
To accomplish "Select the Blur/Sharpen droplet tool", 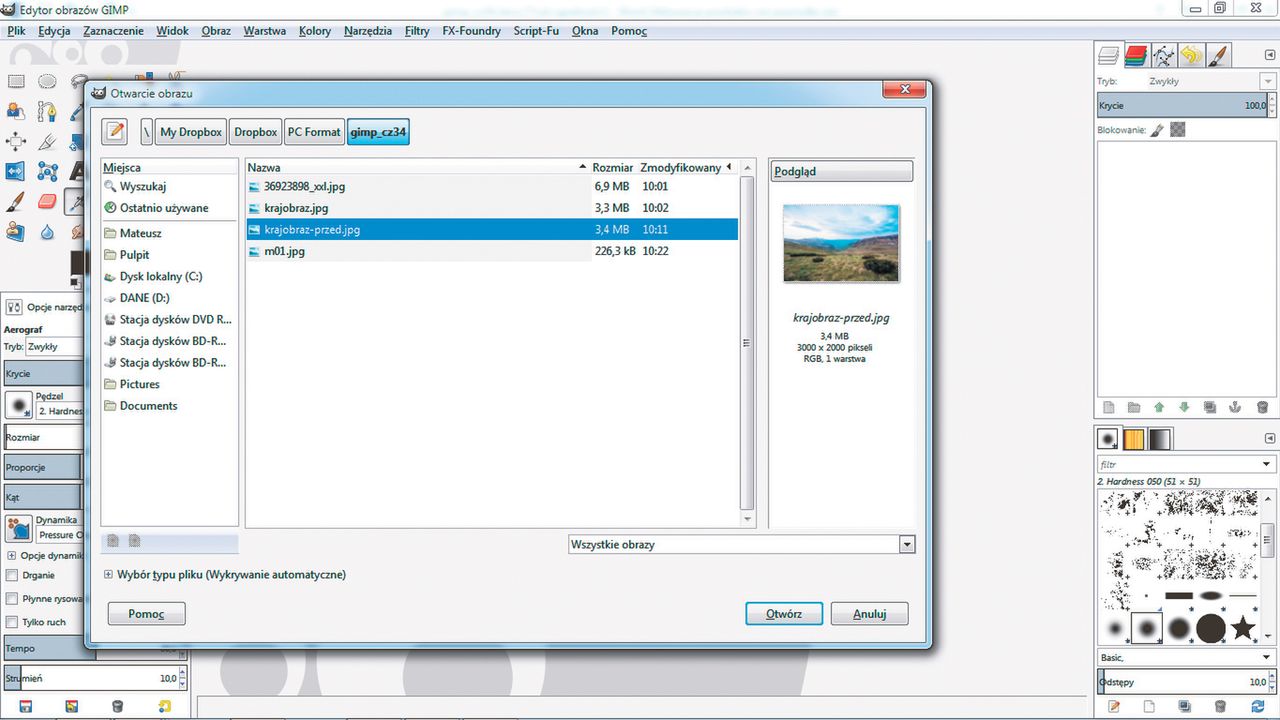I will point(47,231).
